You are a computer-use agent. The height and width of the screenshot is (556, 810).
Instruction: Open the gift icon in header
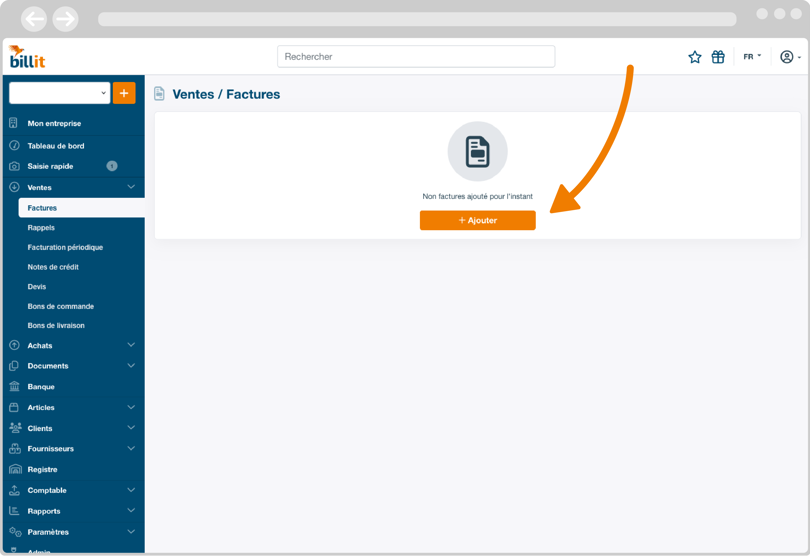tap(718, 57)
